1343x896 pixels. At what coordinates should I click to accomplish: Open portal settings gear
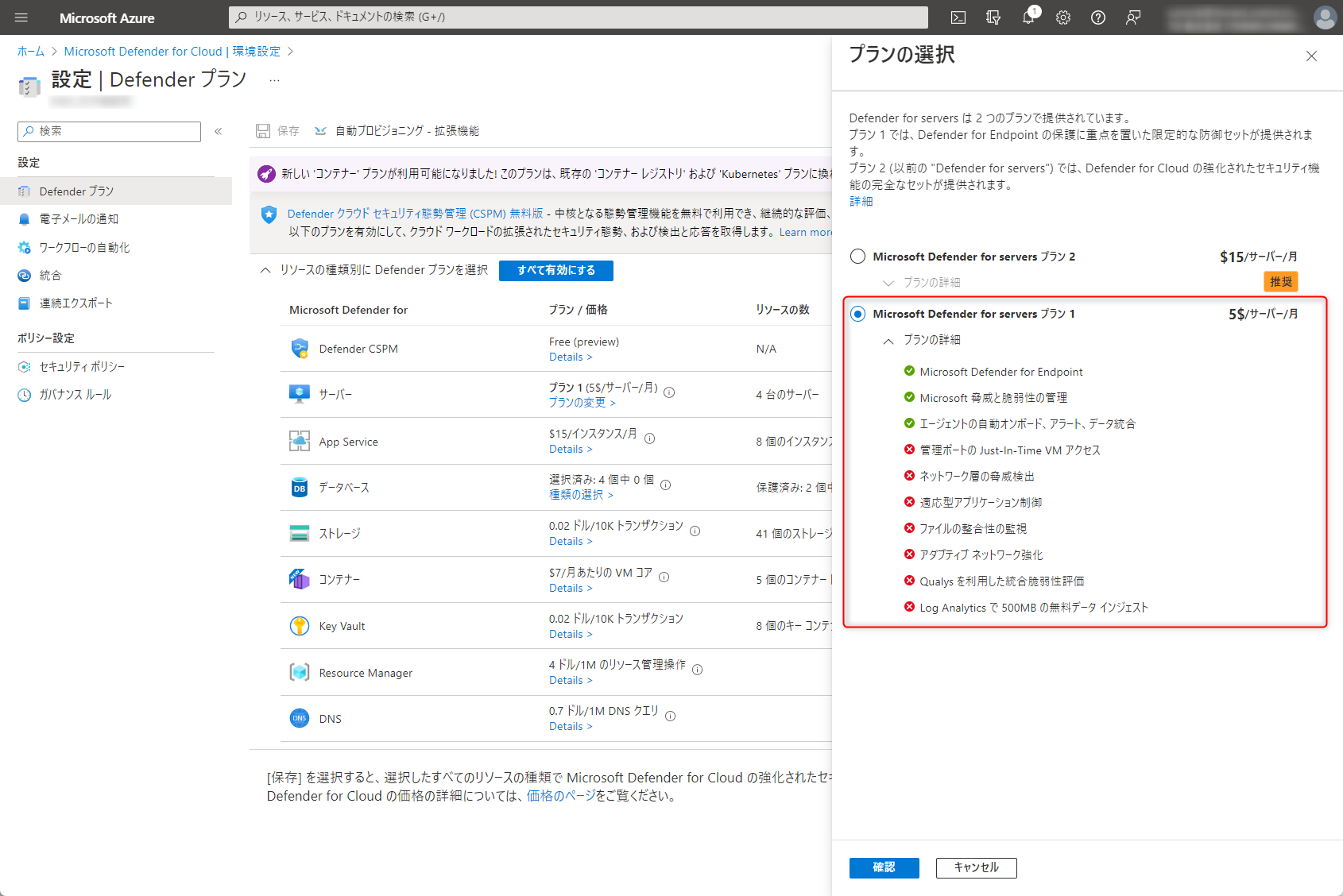pyautogui.click(x=1063, y=17)
